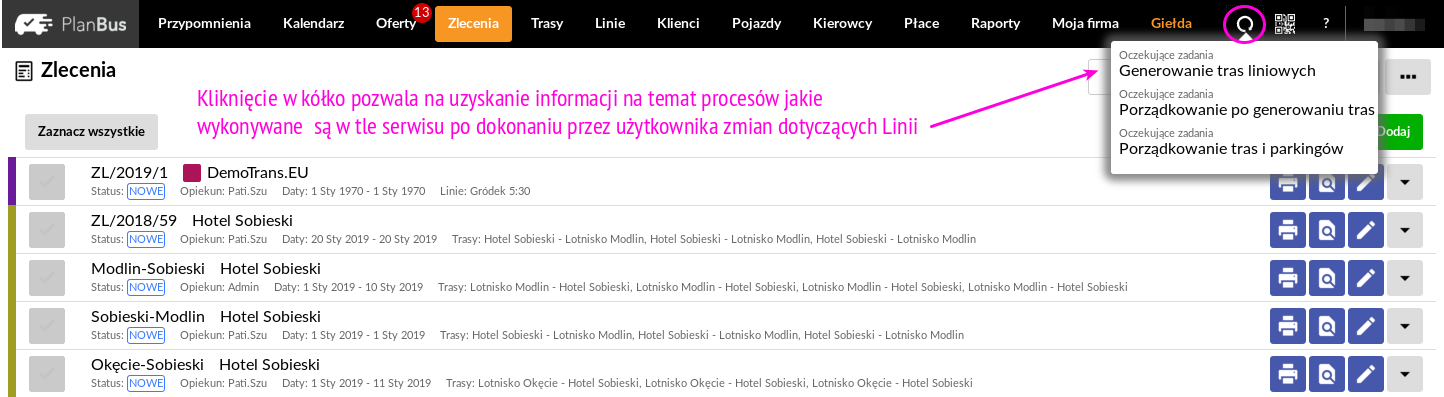Print order ZL/2018/59
Screen dimensions: 1444x397
tap(1288, 230)
